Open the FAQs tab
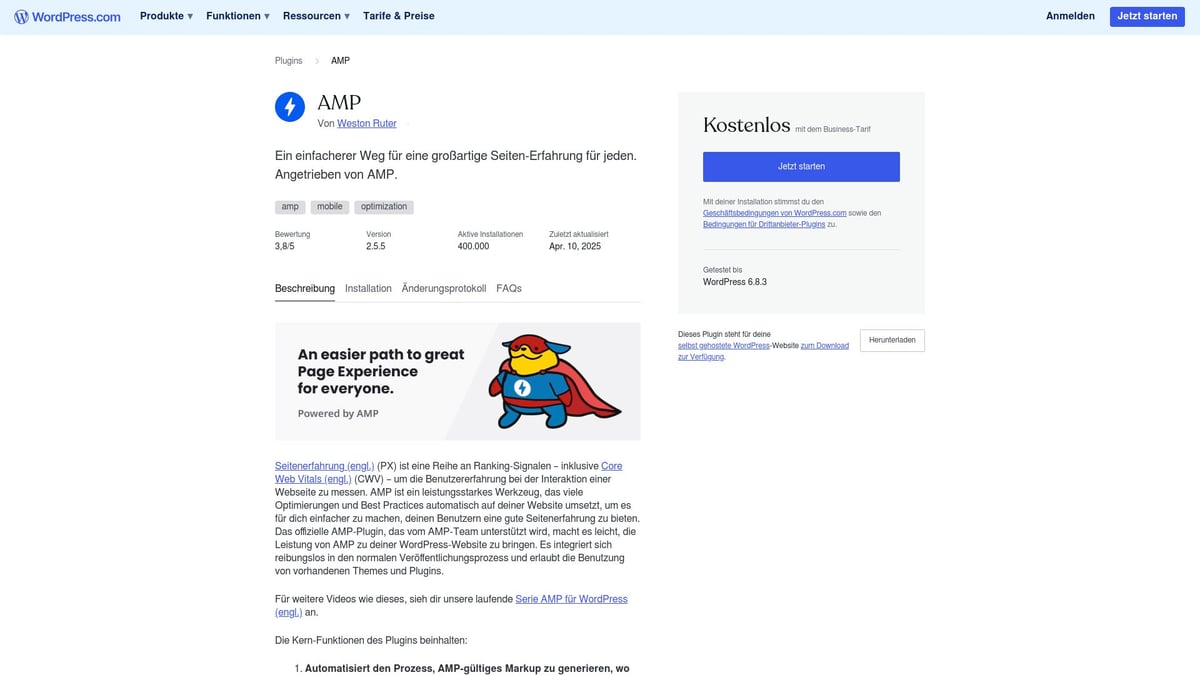The width and height of the screenshot is (1200, 675). coord(509,288)
